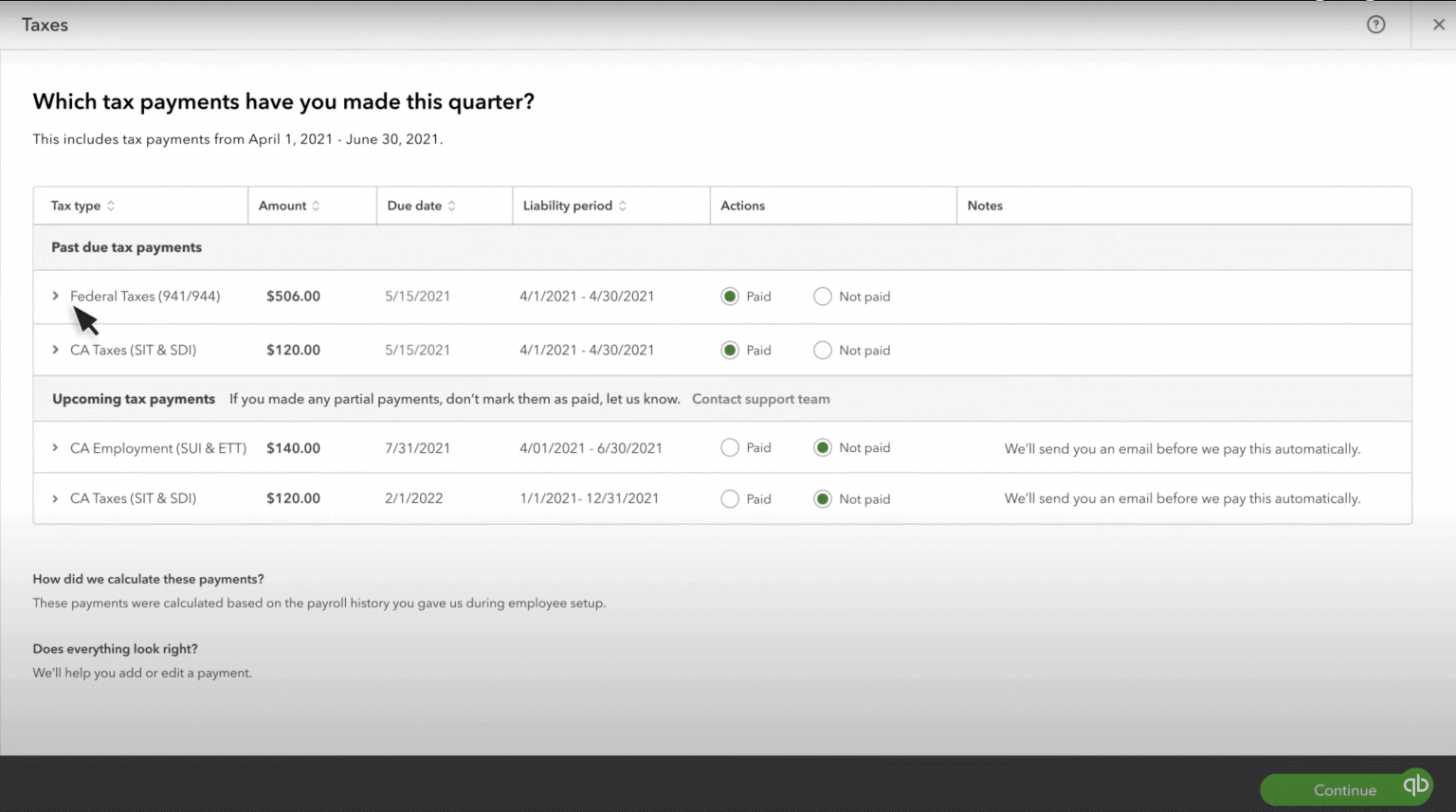The height and width of the screenshot is (812, 1456).
Task: Click the QuickBooks logo on the Continue button
Action: [1415, 785]
